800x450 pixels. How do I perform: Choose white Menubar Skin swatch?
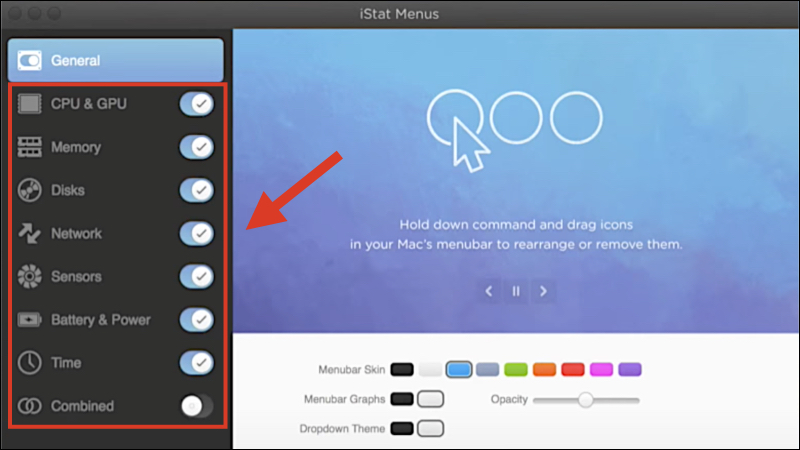(x=431, y=369)
